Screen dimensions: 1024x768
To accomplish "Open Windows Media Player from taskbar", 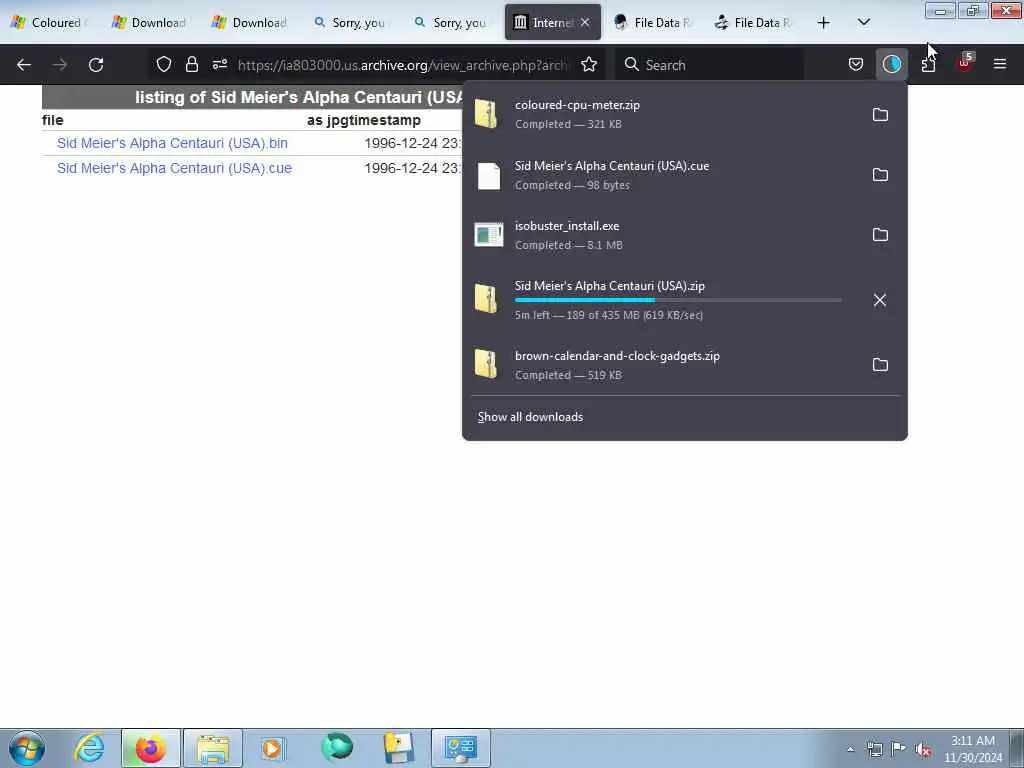I will [273, 748].
